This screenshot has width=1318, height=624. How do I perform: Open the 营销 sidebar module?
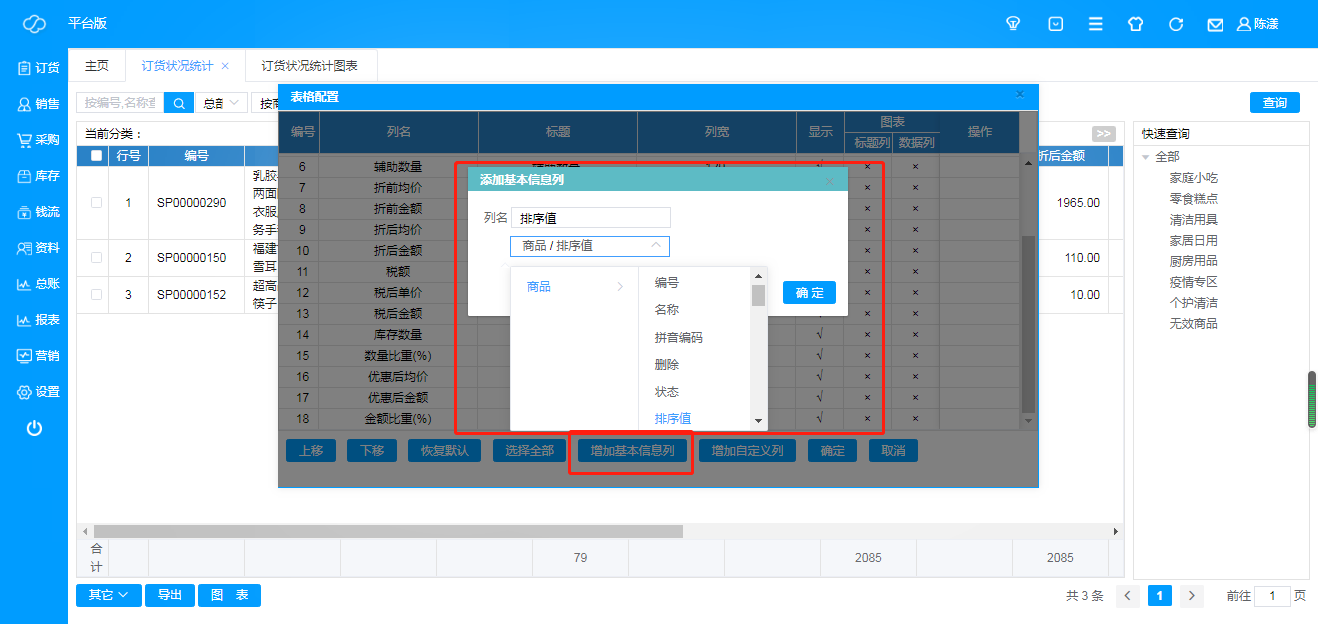[38, 356]
